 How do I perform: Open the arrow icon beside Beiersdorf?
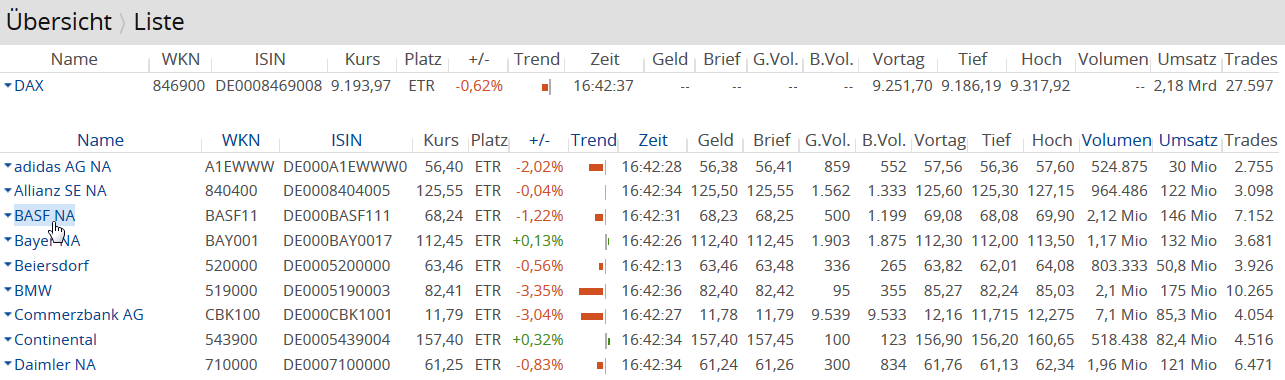[8, 266]
